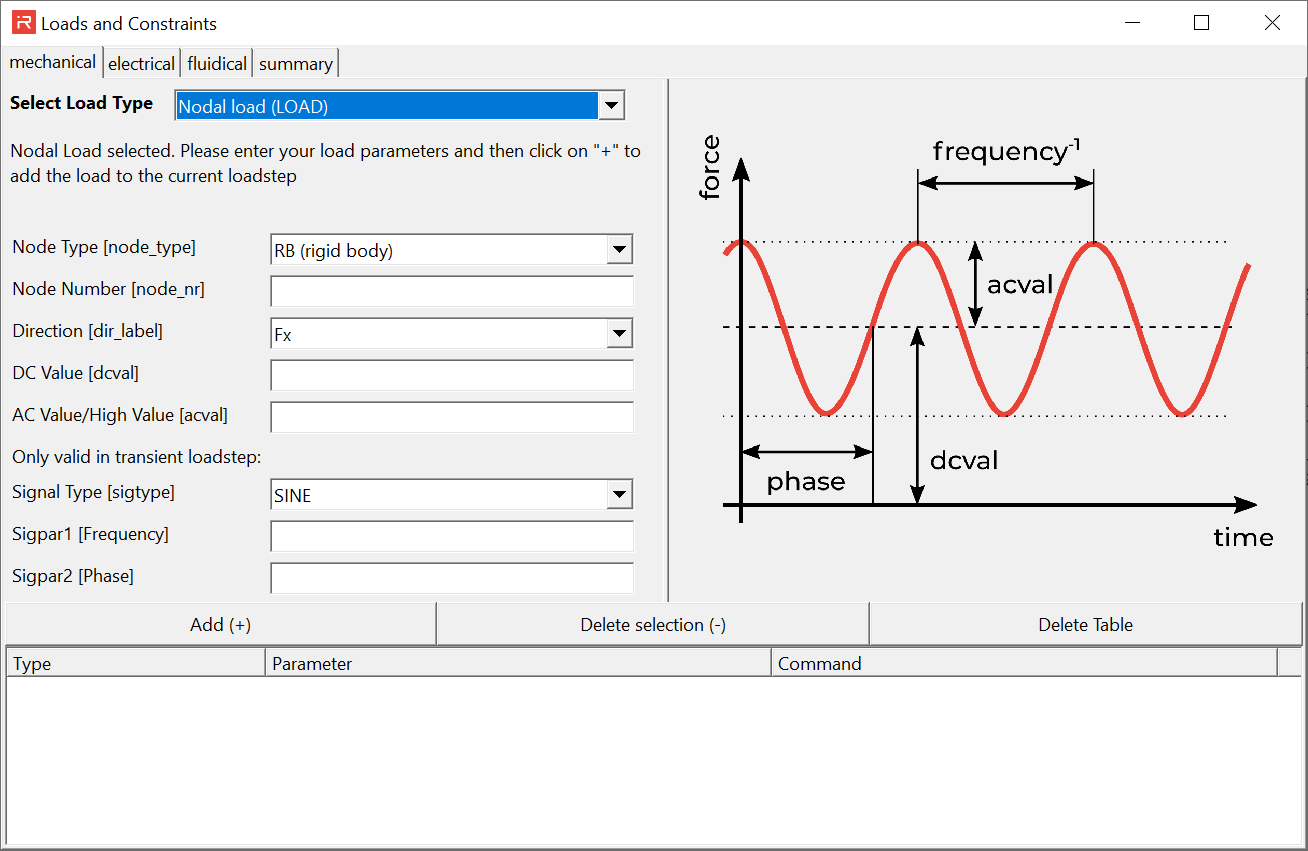Image resolution: width=1308 pixels, height=851 pixels.
Task: Click the Command column header
Action: click(x=1023, y=664)
